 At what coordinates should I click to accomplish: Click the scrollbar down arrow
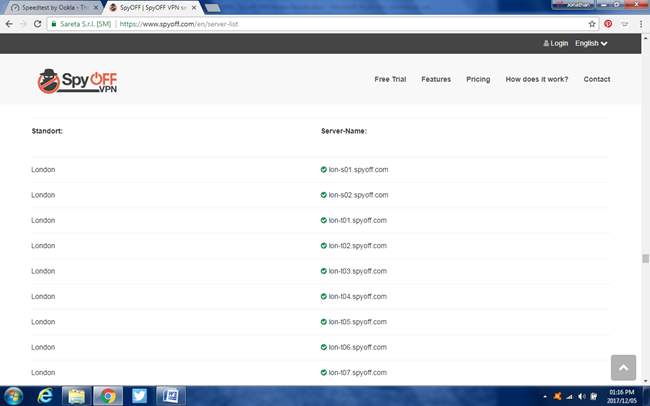pos(645,381)
